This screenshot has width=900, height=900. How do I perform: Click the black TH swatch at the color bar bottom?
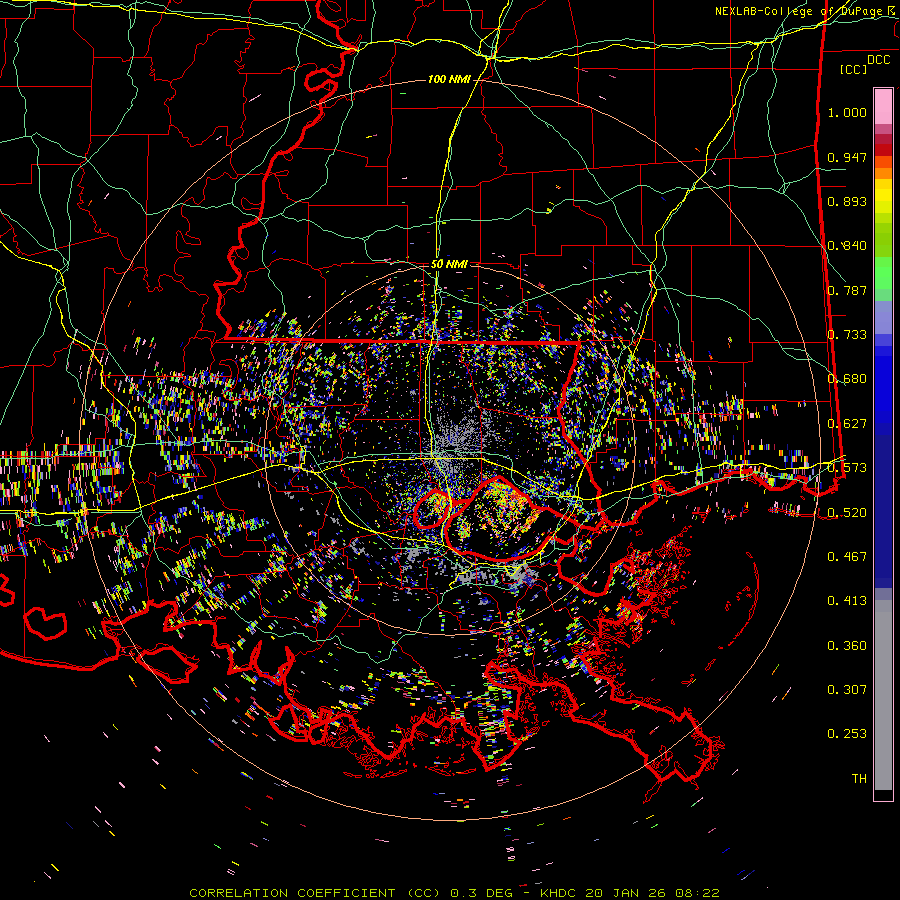click(x=883, y=795)
